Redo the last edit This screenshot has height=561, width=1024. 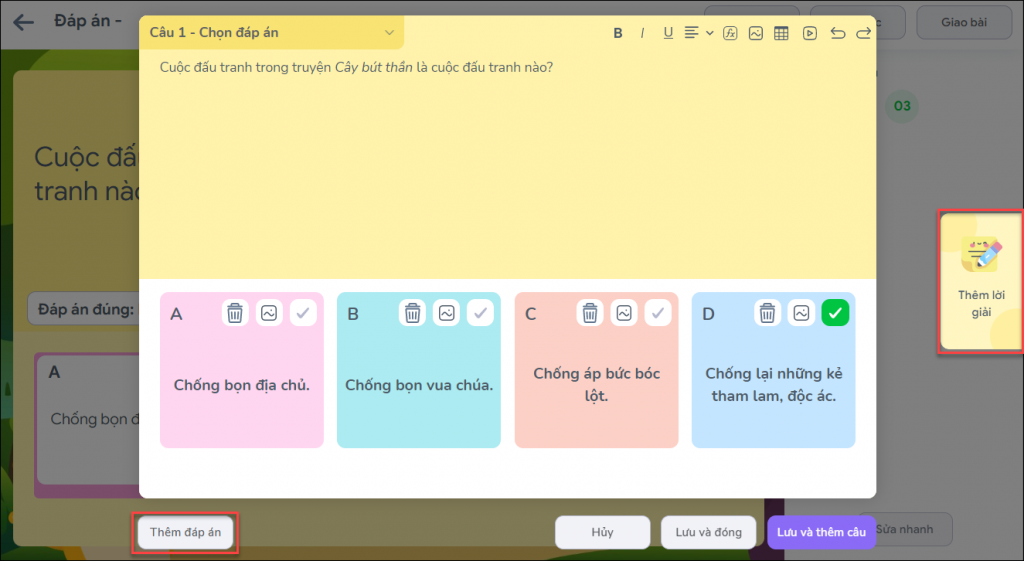click(x=863, y=33)
